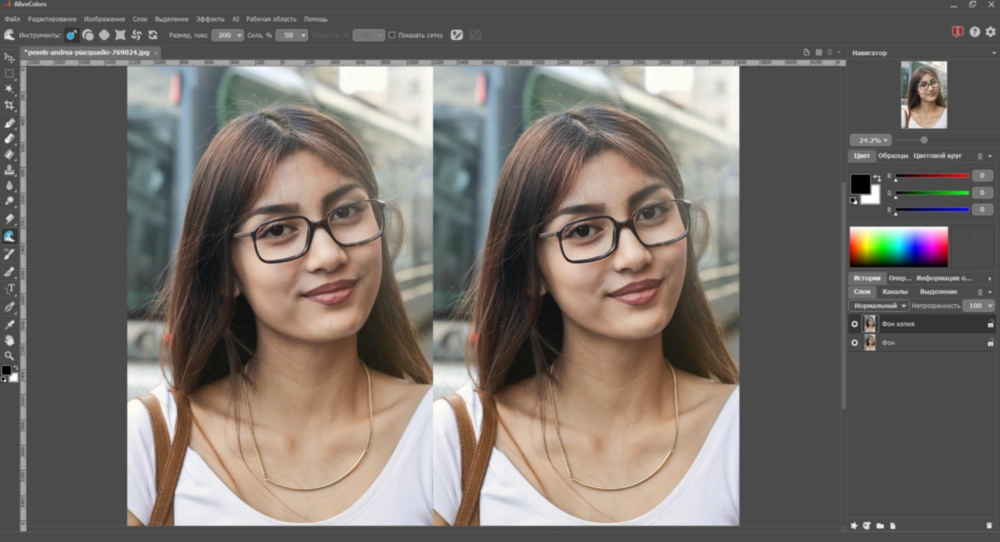Hide the Фон копия layer

(855, 324)
